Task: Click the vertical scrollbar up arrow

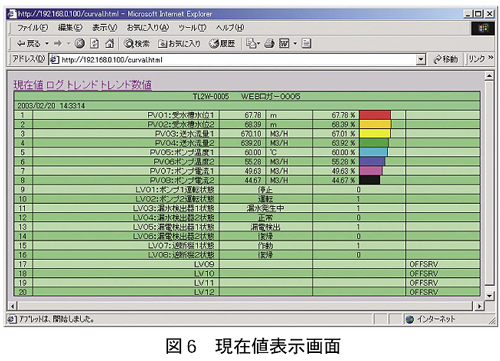Action: [489, 76]
